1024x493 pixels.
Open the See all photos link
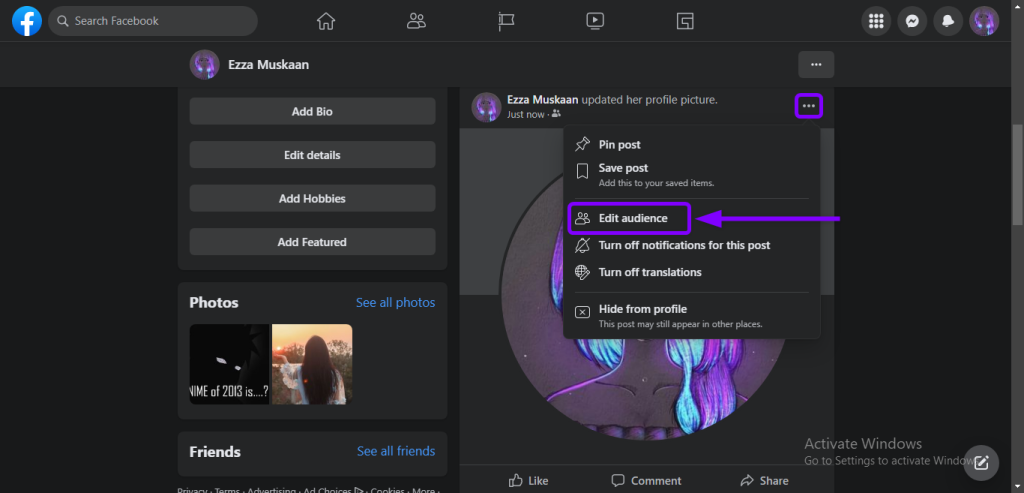[395, 303]
